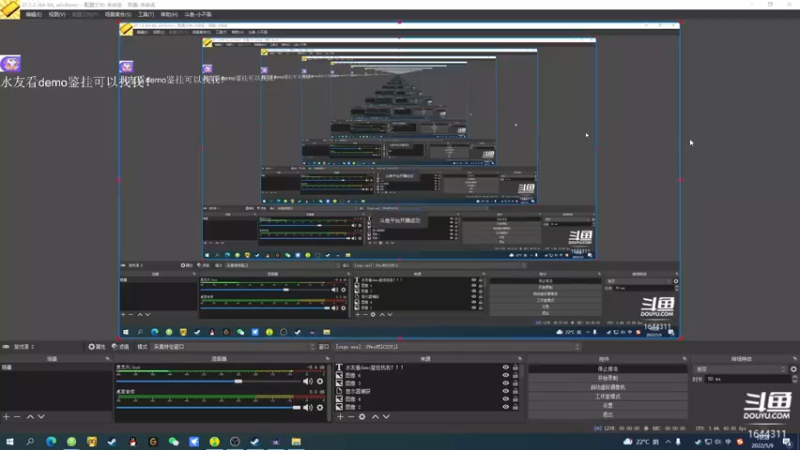800x450 pixels.
Task: Mute the microphone audio speaker icon
Action: click(308, 381)
